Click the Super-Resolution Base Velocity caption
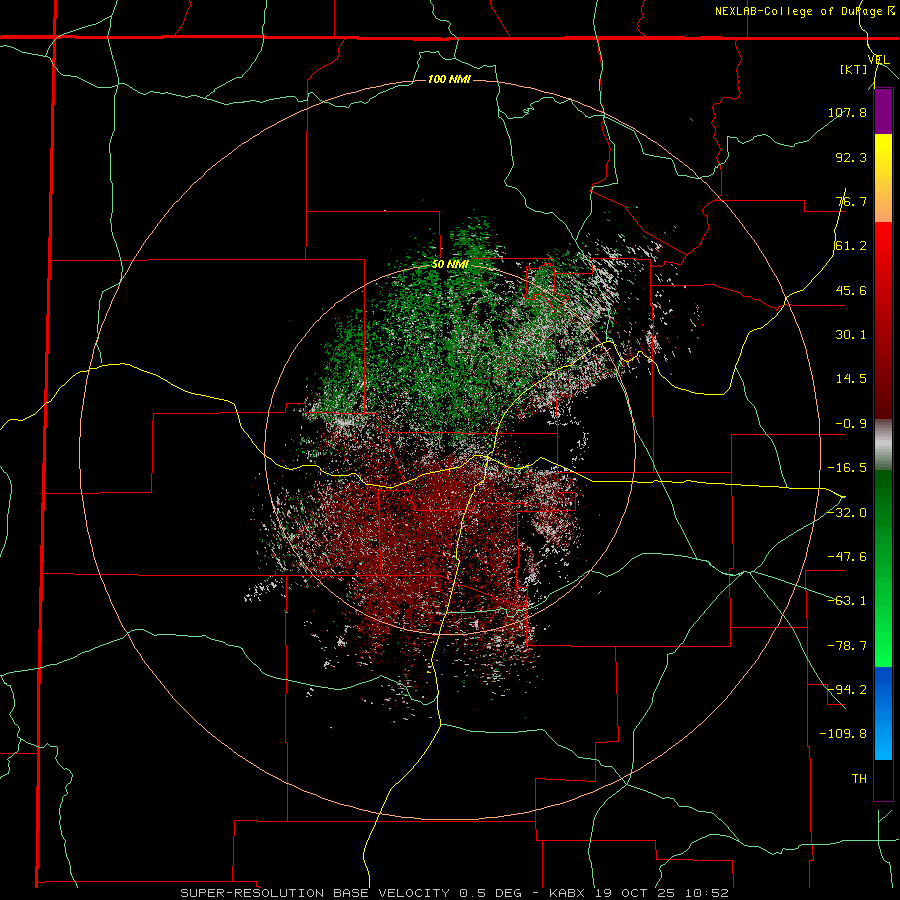 [x=455, y=893]
